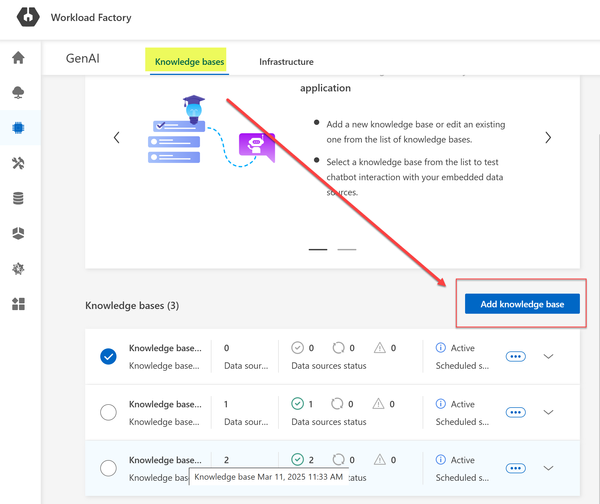Select the knowledge base with 1 data source
The image size is (600, 504).
pos(108,413)
